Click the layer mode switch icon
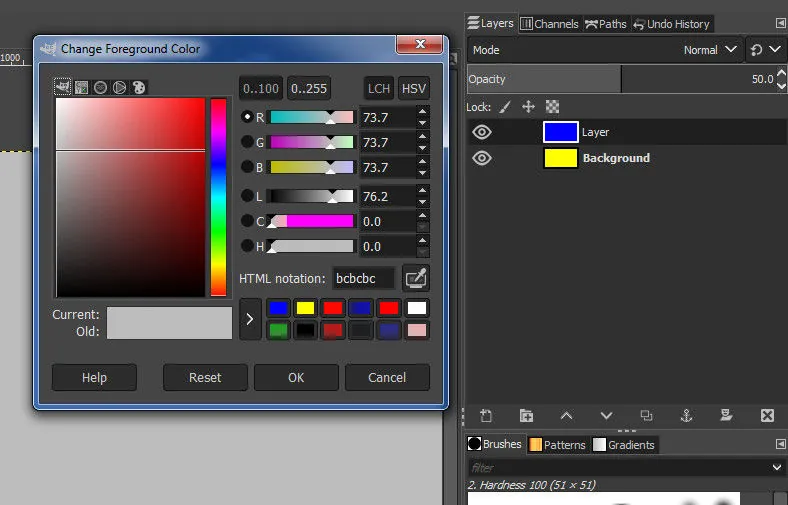The height and width of the screenshot is (505, 788). [x=756, y=50]
